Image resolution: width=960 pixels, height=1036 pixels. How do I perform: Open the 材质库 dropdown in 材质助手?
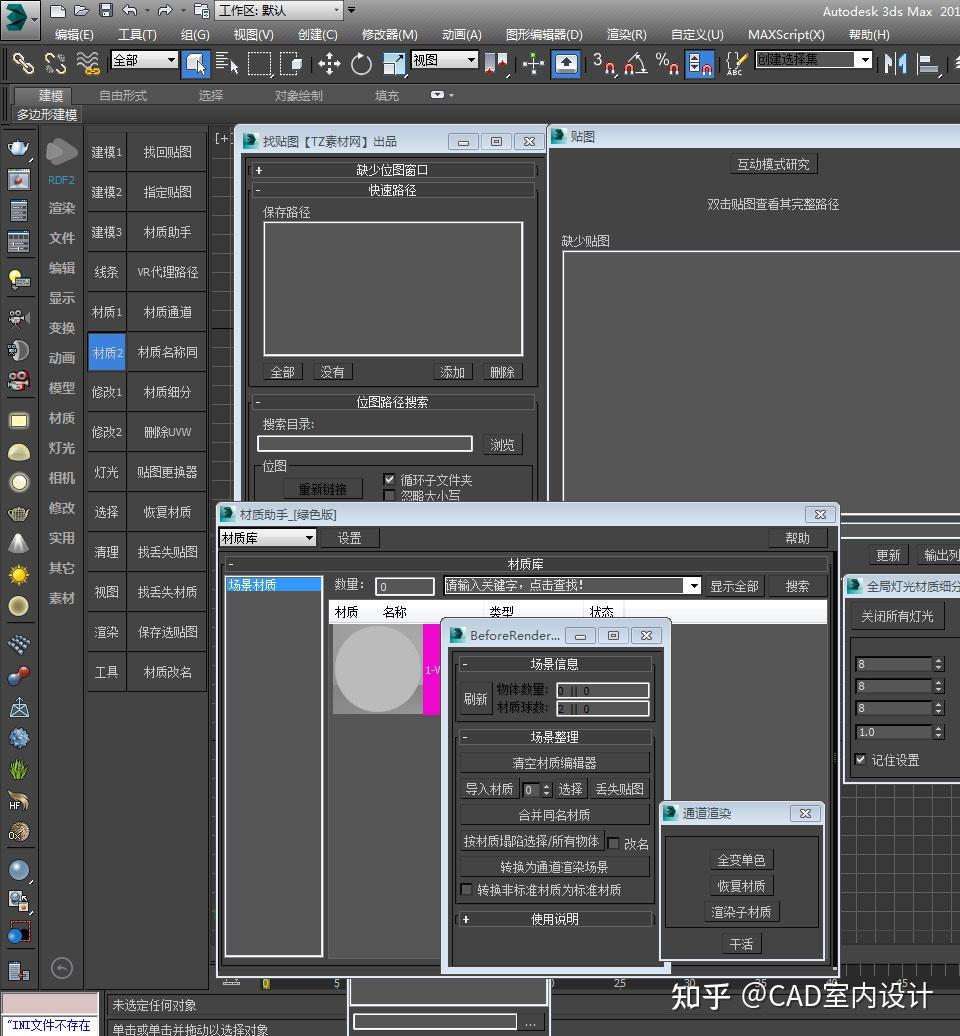click(x=268, y=538)
